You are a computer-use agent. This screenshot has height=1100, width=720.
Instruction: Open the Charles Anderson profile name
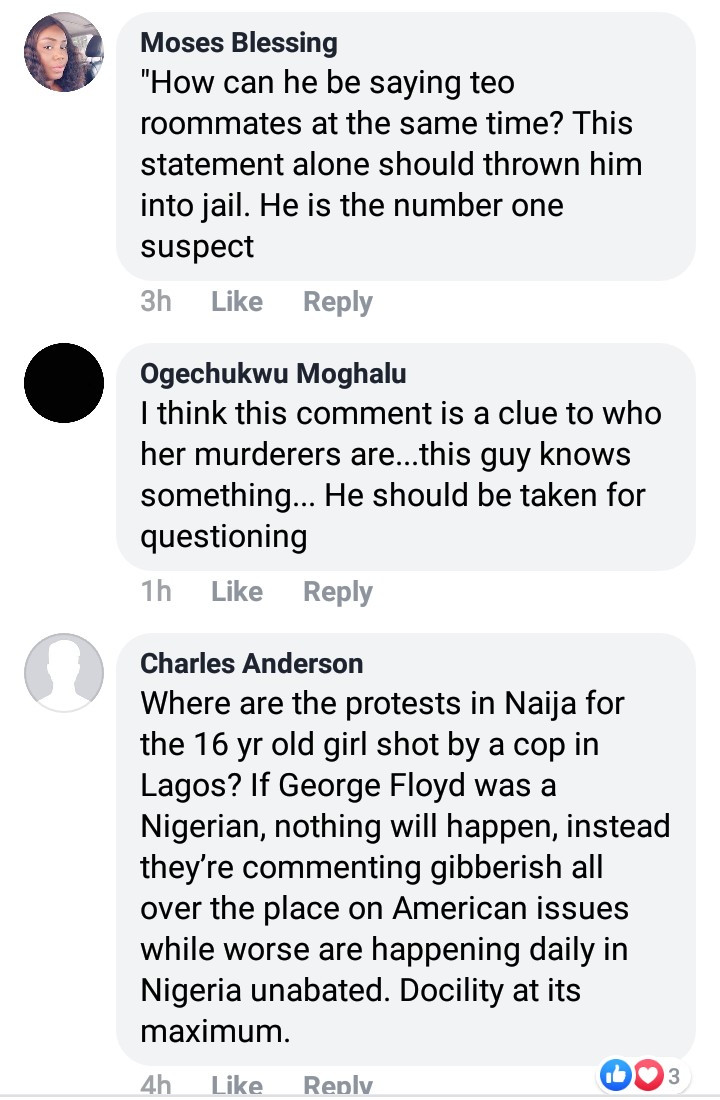coord(252,663)
